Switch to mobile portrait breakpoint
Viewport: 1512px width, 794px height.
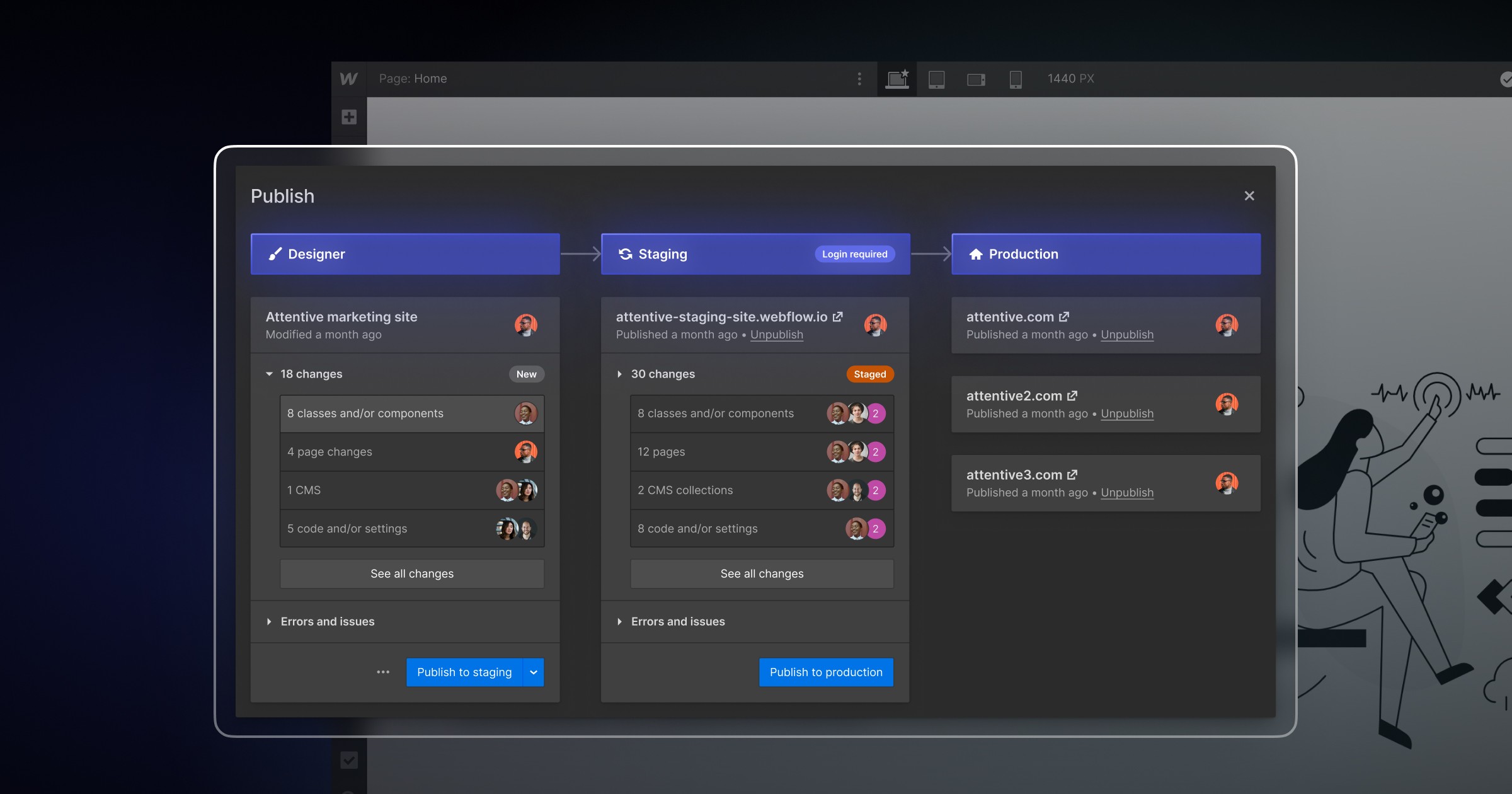point(1016,79)
